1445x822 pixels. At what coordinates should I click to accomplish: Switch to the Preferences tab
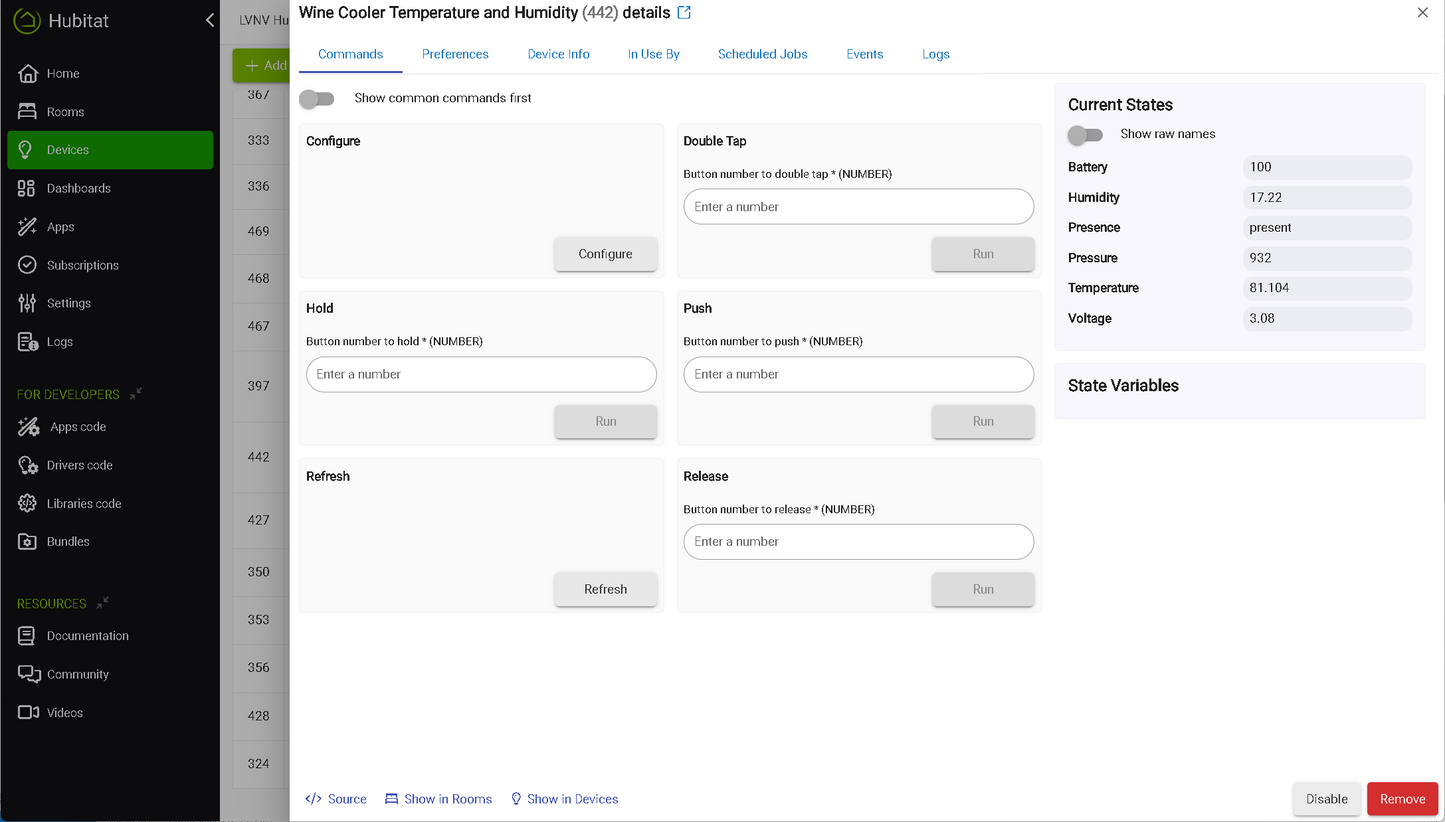[x=455, y=54]
